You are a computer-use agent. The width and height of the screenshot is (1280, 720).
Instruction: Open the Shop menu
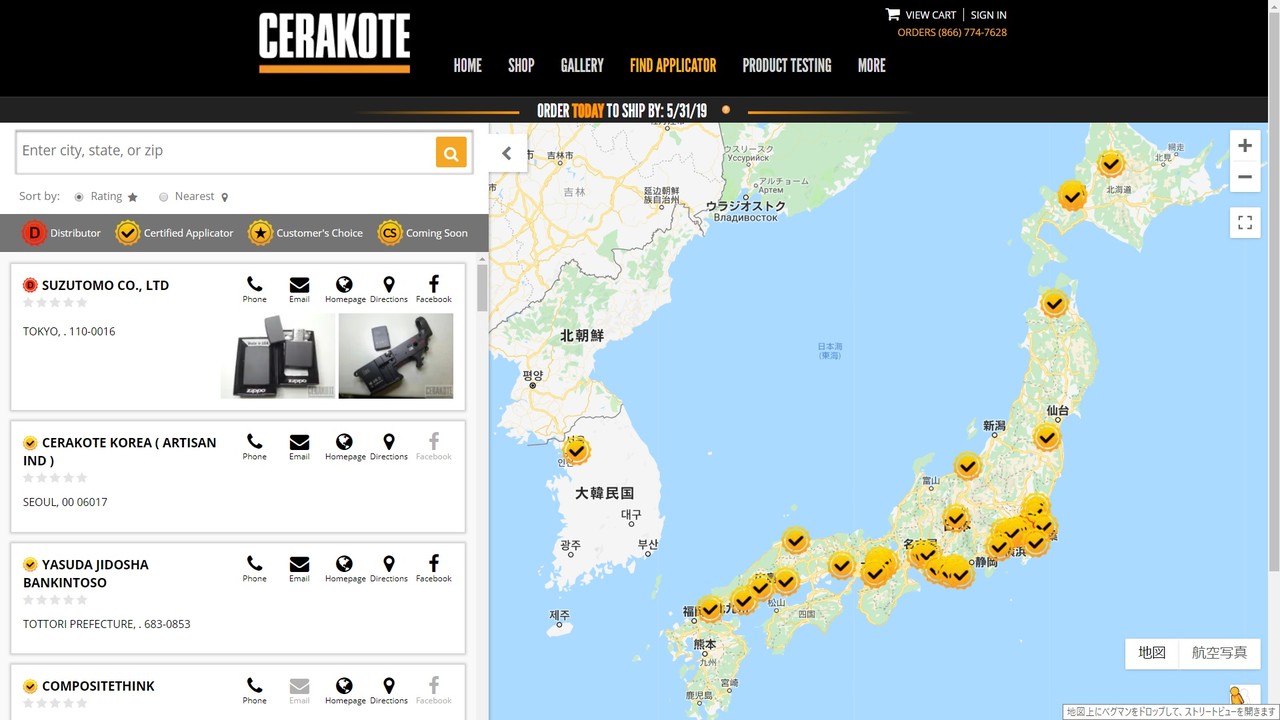coord(521,65)
